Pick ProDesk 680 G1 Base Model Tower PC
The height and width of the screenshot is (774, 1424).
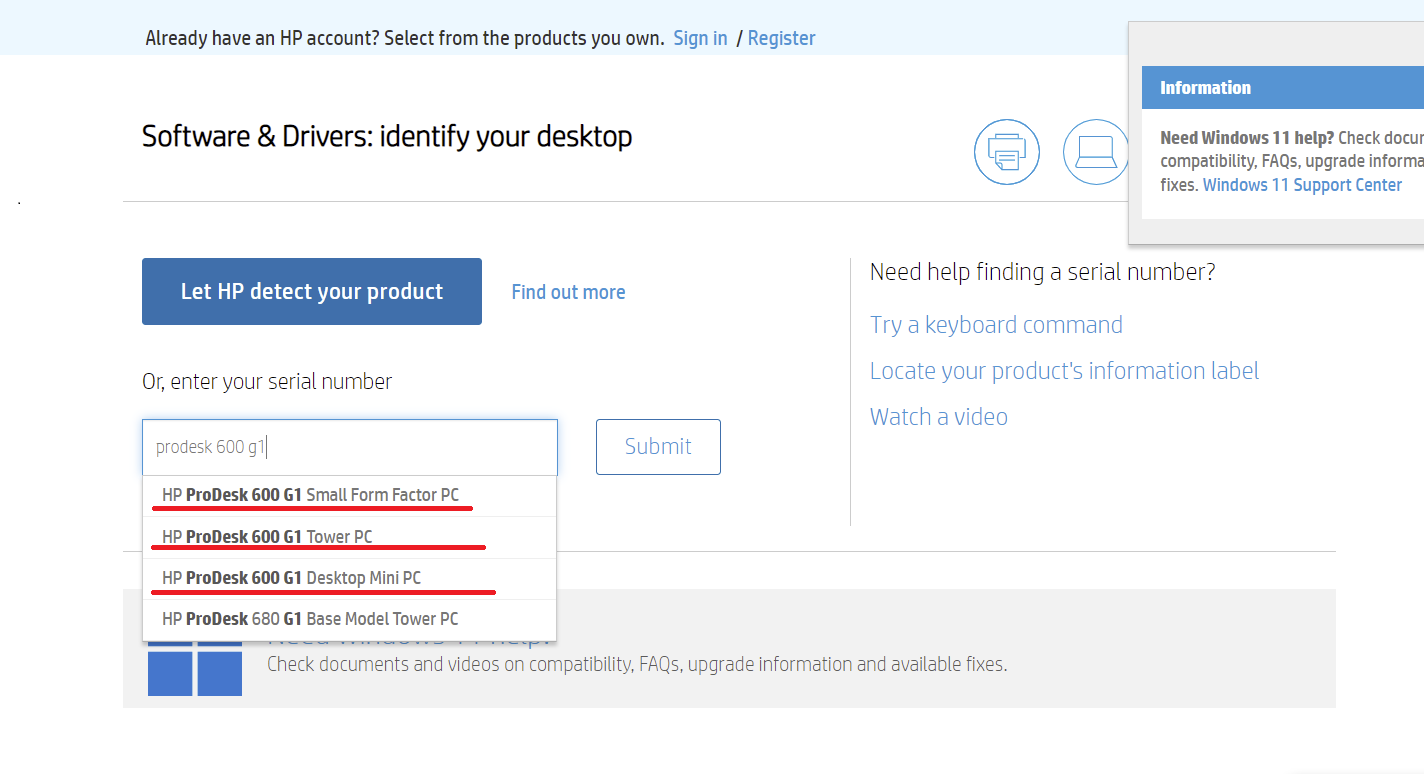pos(310,619)
